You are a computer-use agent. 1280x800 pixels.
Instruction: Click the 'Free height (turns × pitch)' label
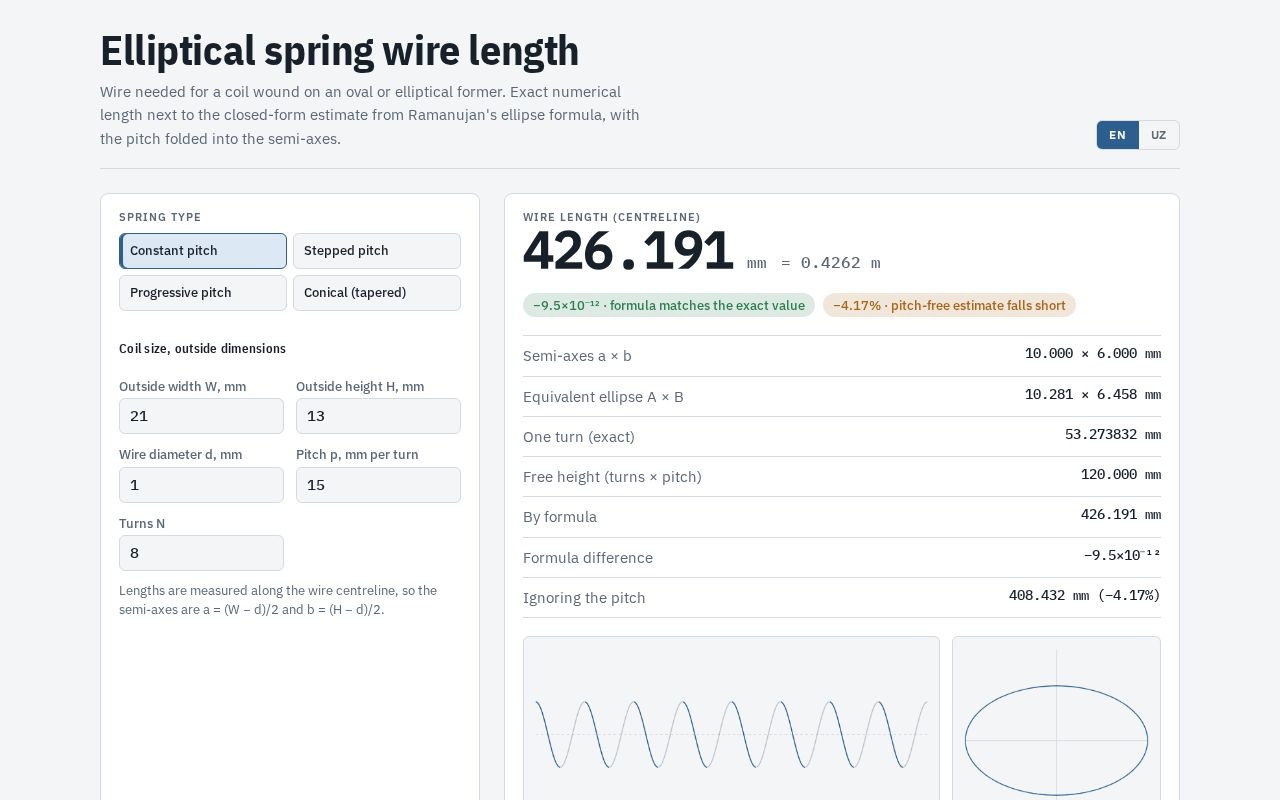(x=612, y=477)
